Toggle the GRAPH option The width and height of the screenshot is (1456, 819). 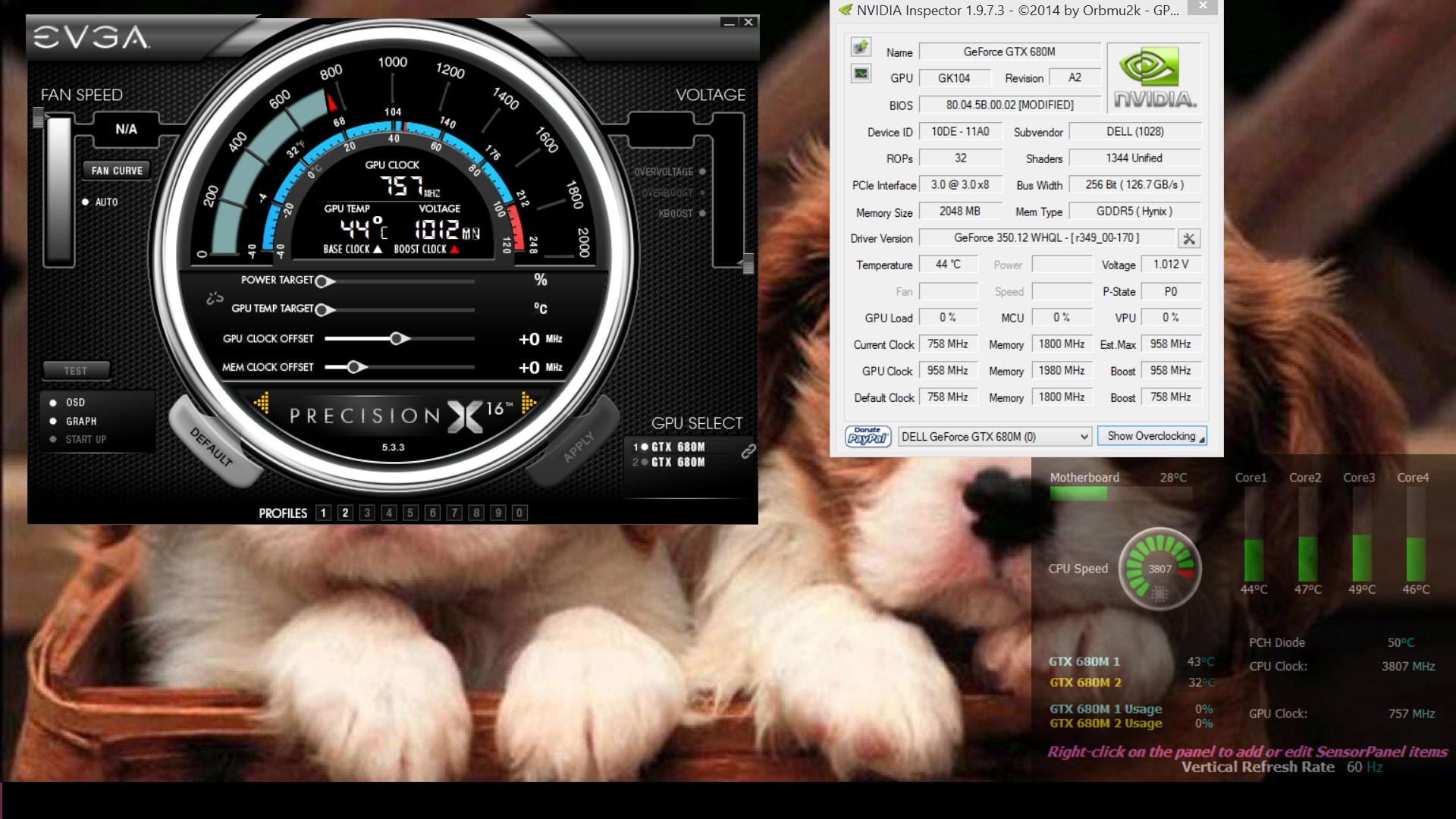(x=73, y=422)
